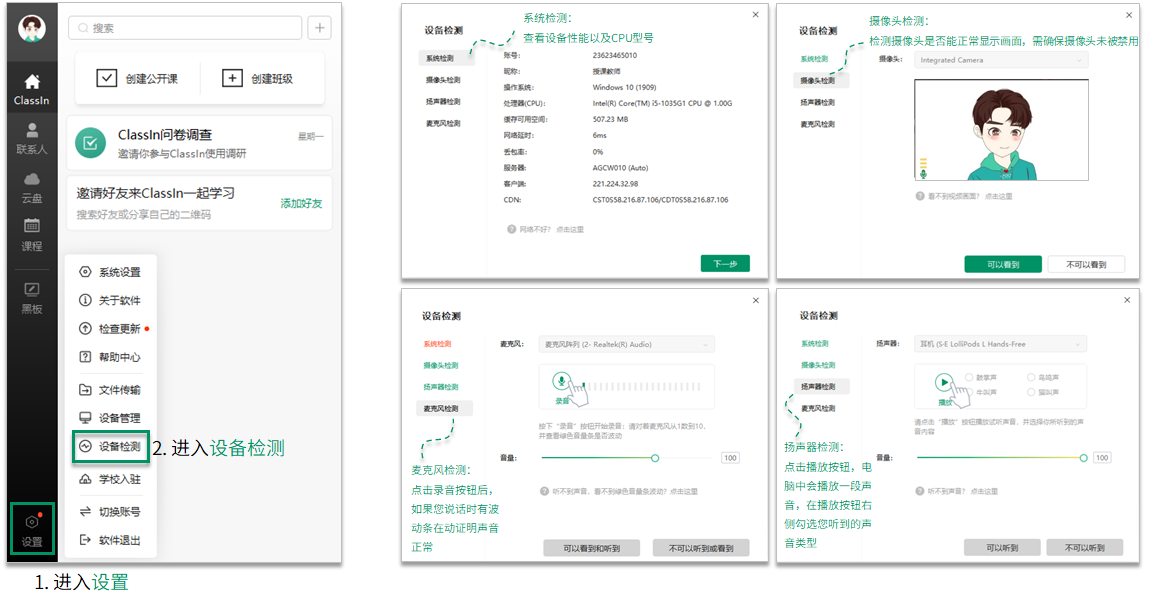The height and width of the screenshot is (603, 1156).
Task: Click the camera preview image
Action: 1001,130
